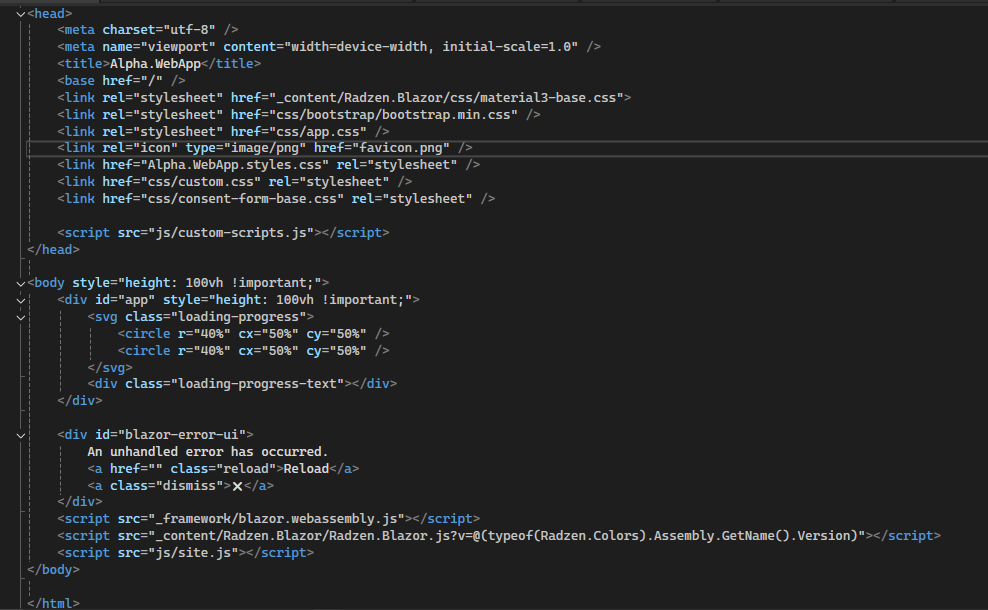Click the viewport meta content value

pos(431,47)
